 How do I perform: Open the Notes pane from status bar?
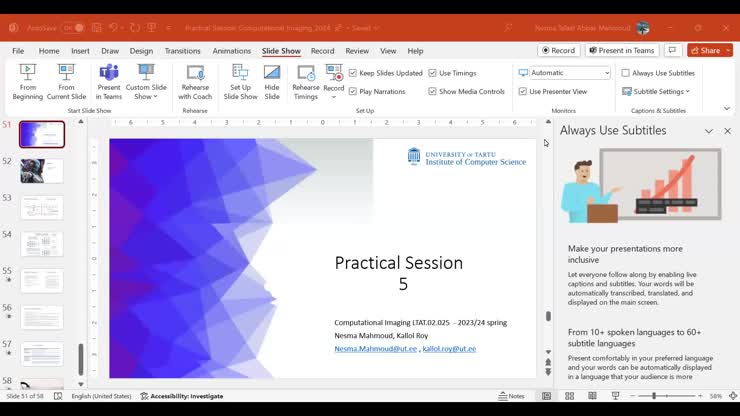[x=511, y=396]
